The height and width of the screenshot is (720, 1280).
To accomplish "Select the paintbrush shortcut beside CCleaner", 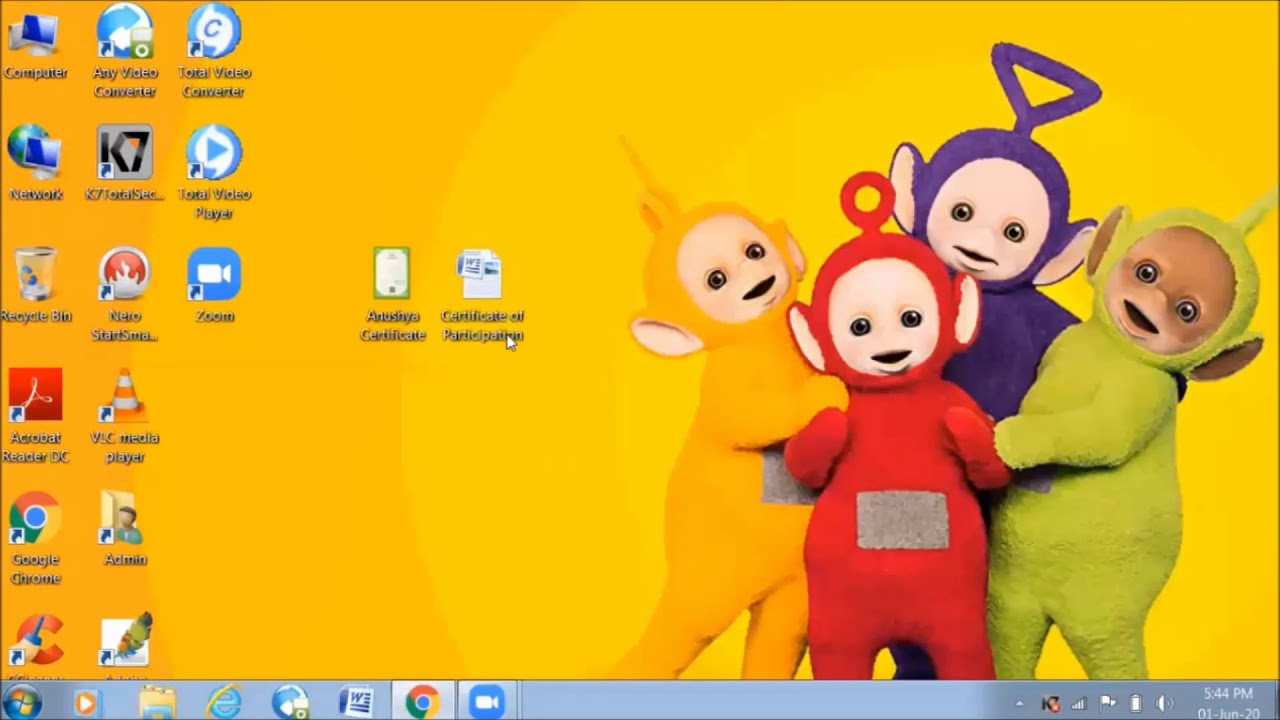I will tap(124, 645).
